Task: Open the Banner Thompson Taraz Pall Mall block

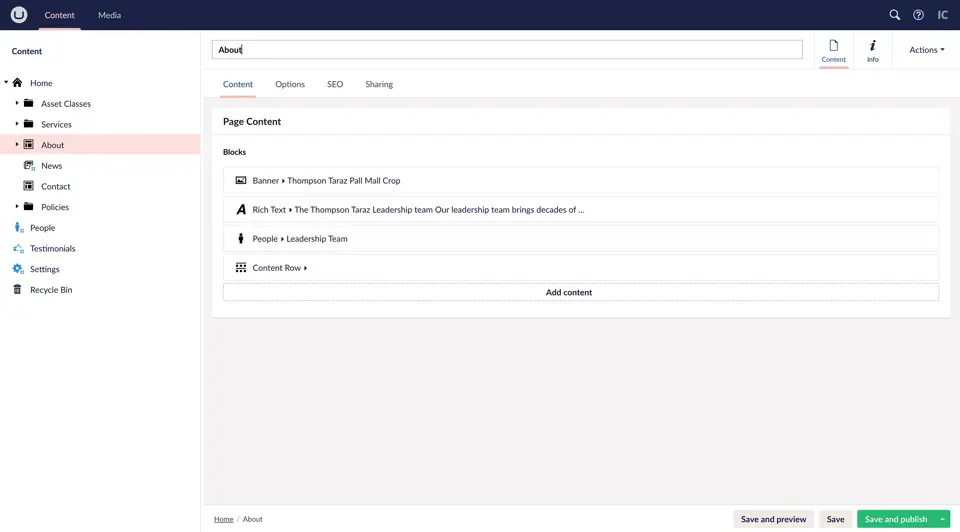Action: [580, 181]
